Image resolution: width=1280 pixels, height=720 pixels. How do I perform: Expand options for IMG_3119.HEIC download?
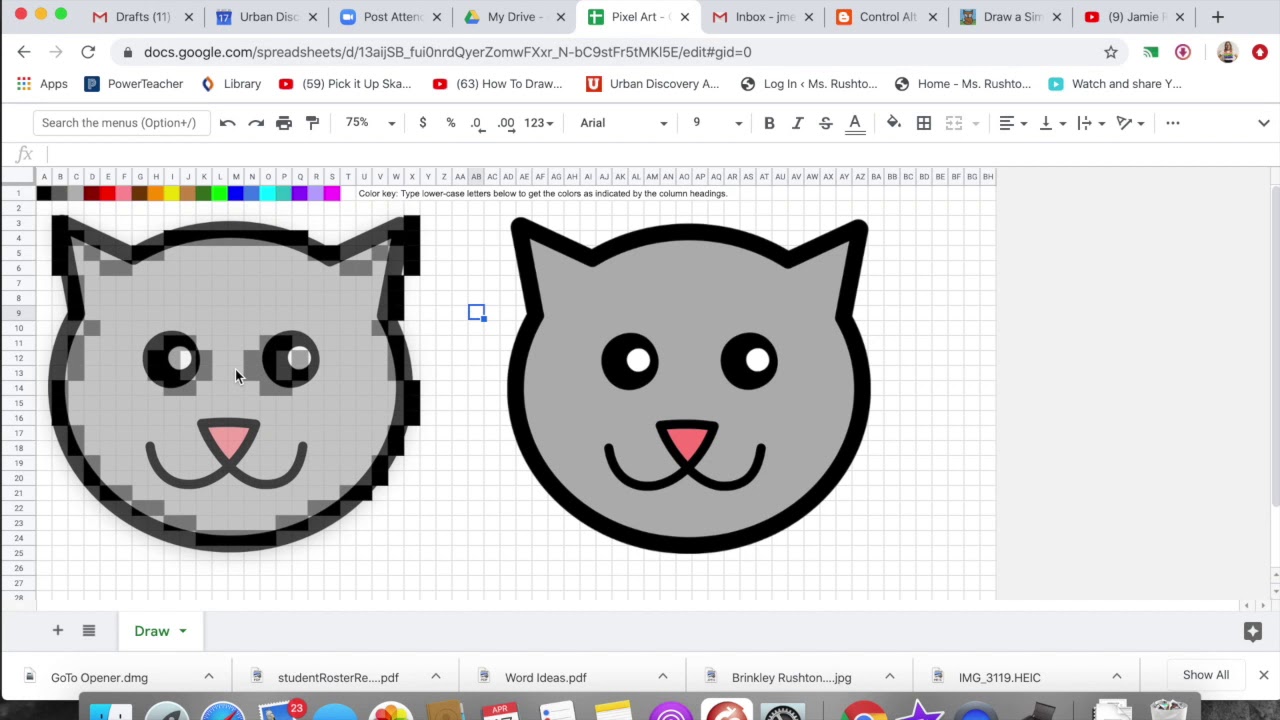(x=1117, y=677)
